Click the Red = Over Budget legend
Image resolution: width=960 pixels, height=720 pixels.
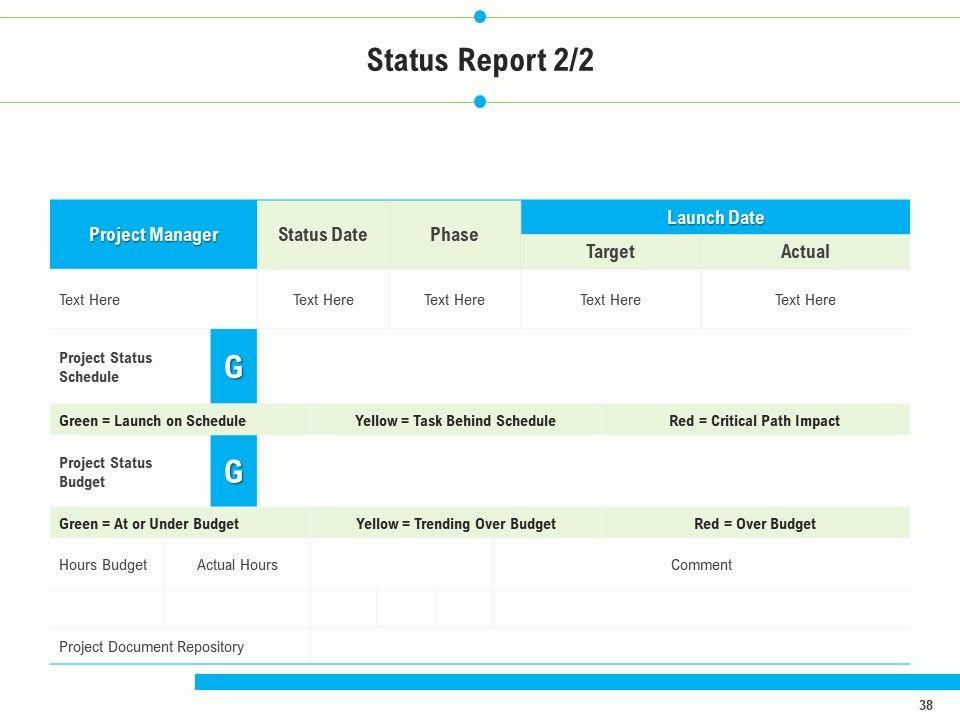755,524
